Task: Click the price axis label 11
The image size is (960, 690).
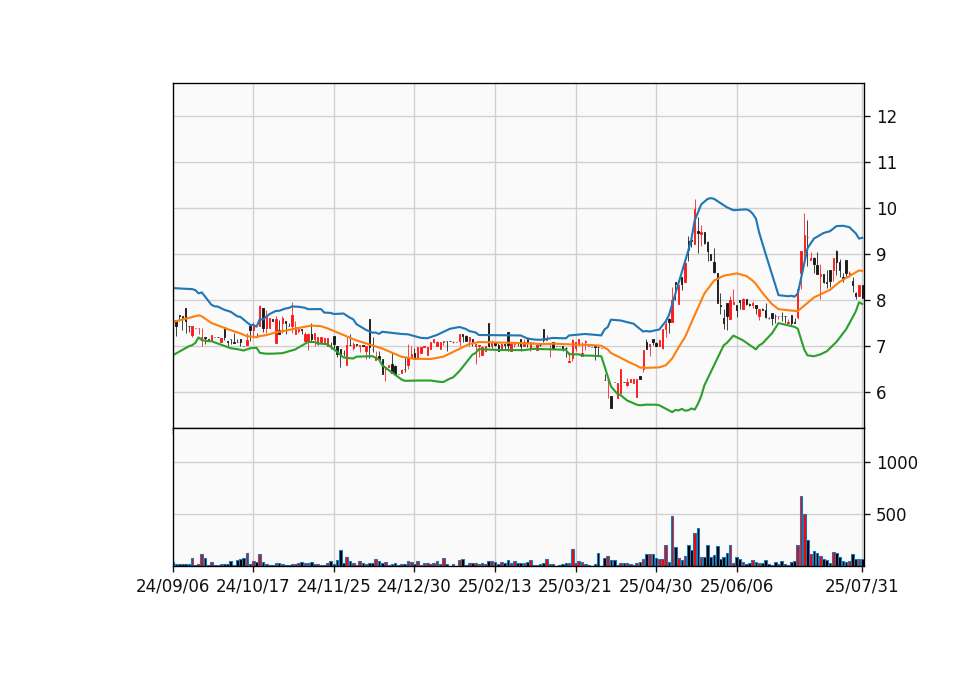Action: click(887, 163)
